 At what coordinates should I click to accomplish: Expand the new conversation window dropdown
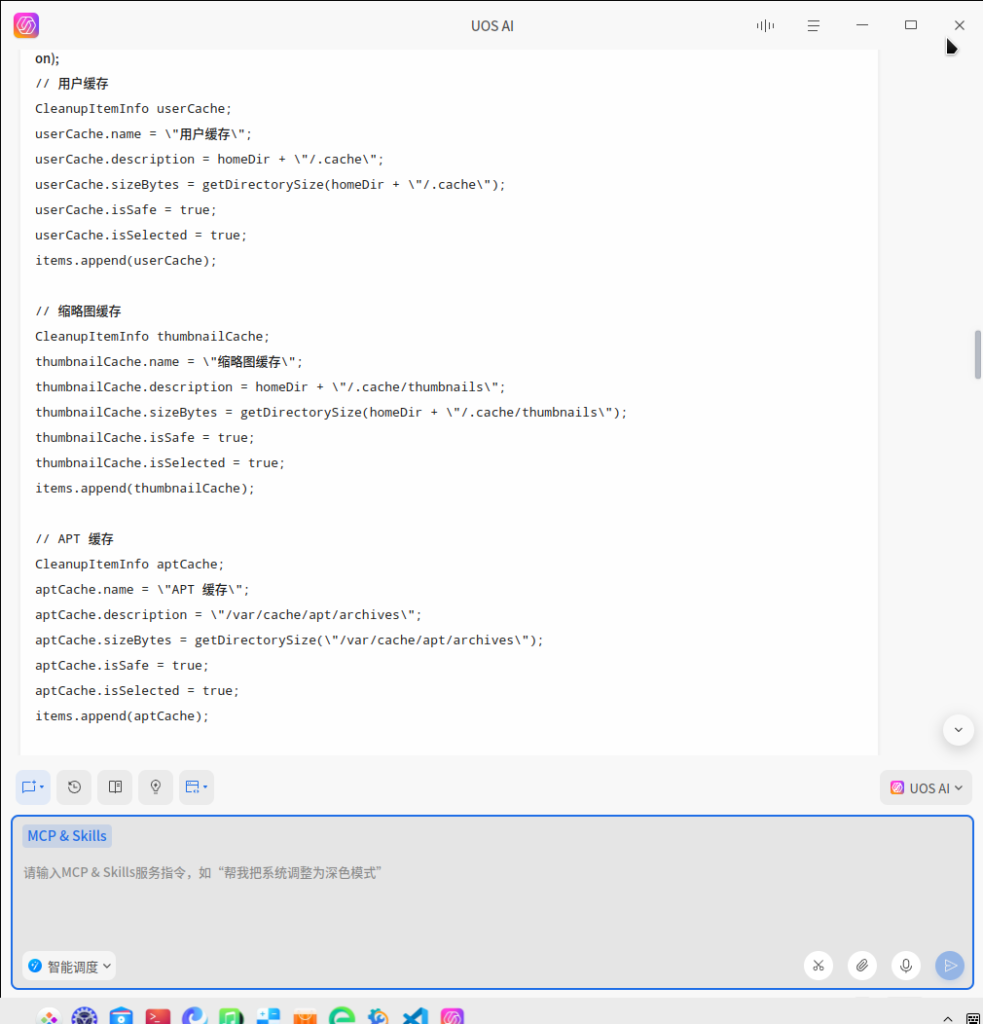tap(33, 787)
